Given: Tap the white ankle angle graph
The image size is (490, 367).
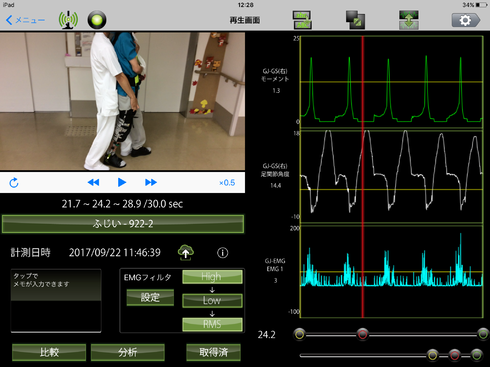Looking at the screenshot, I should (x=392, y=177).
